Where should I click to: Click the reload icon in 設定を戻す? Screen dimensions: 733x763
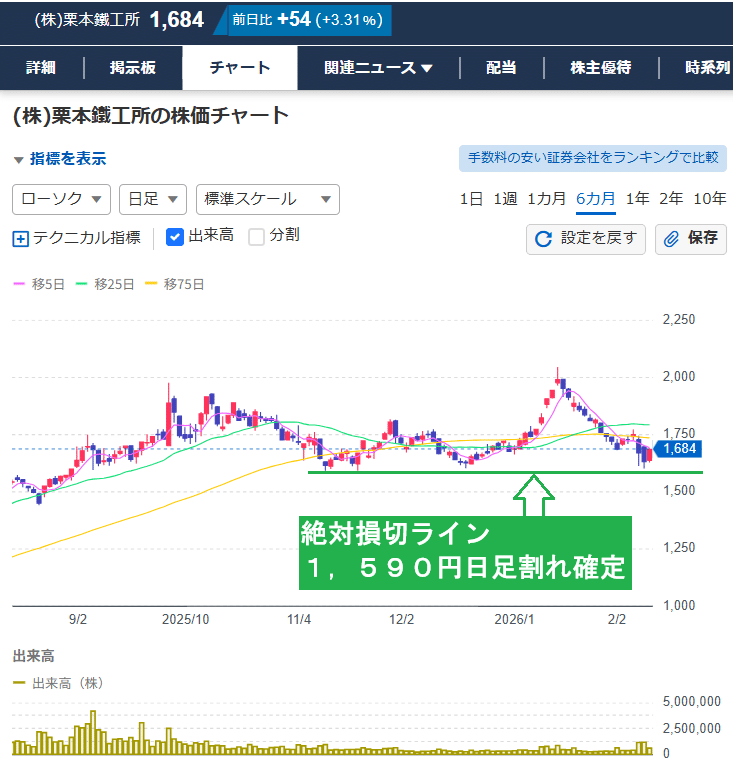pyautogui.click(x=543, y=239)
